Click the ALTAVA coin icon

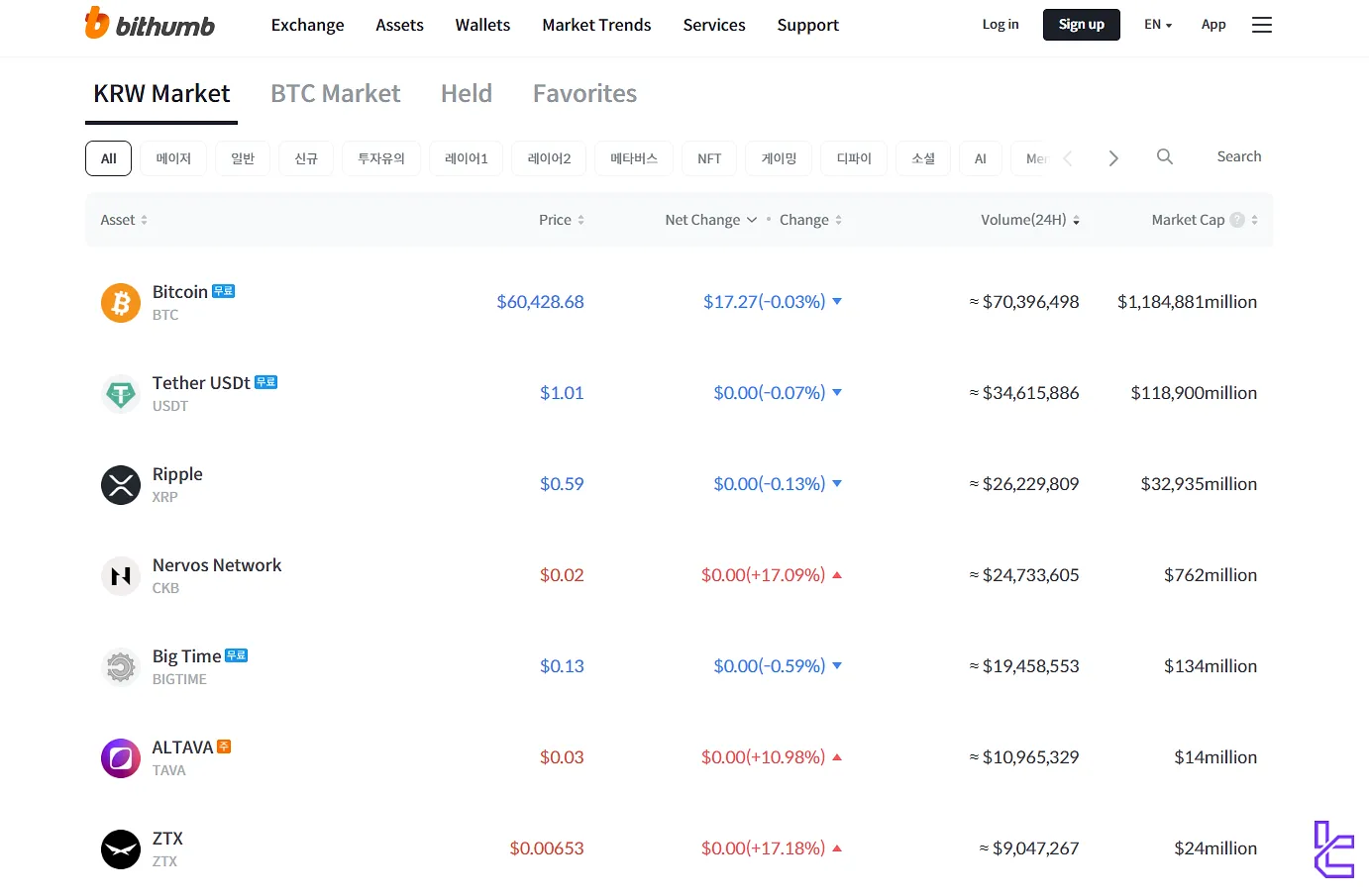click(121, 757)
